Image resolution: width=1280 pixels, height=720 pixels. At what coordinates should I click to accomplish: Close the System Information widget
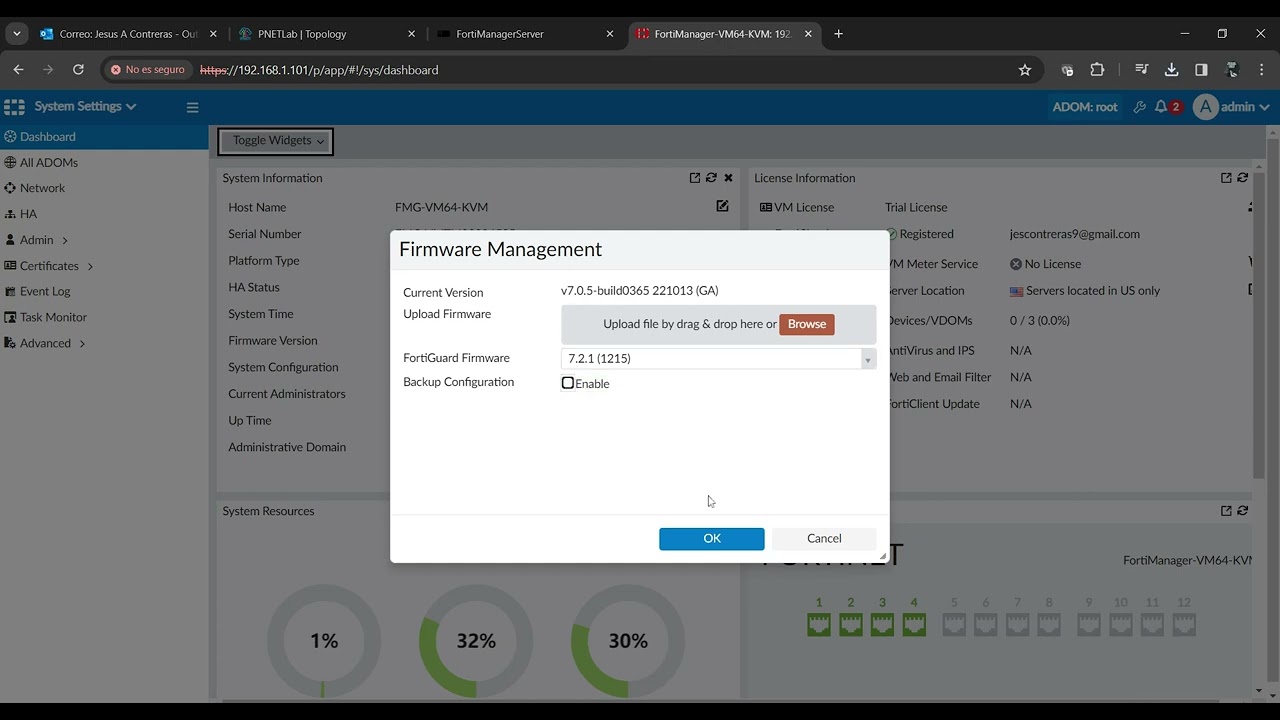tap(728, 178)
